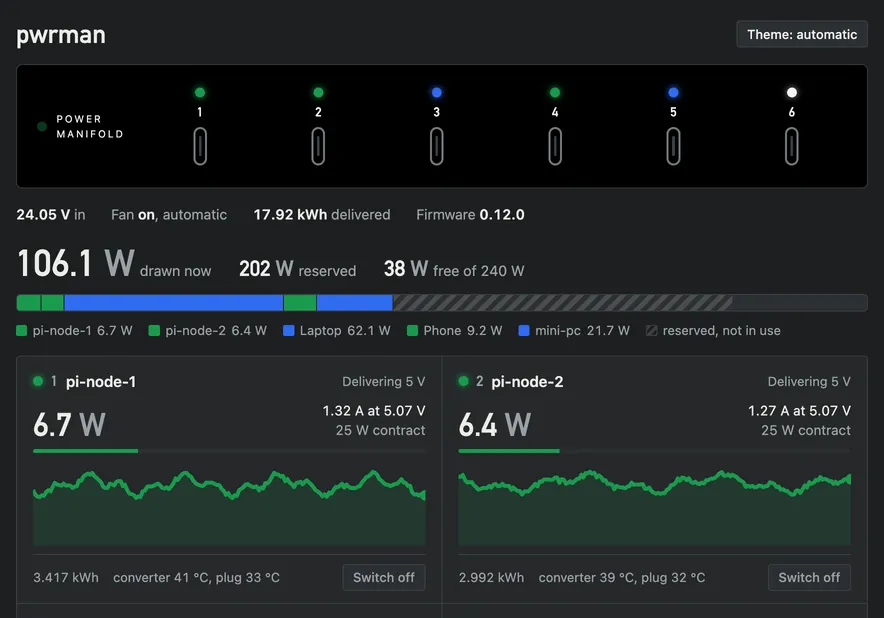Click the Power Manifold main indicator dot

tap(42, 126)
